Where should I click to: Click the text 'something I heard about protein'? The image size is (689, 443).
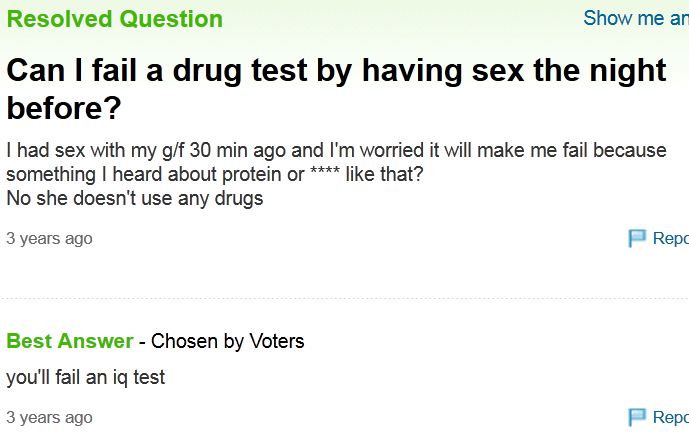(144, 174)
